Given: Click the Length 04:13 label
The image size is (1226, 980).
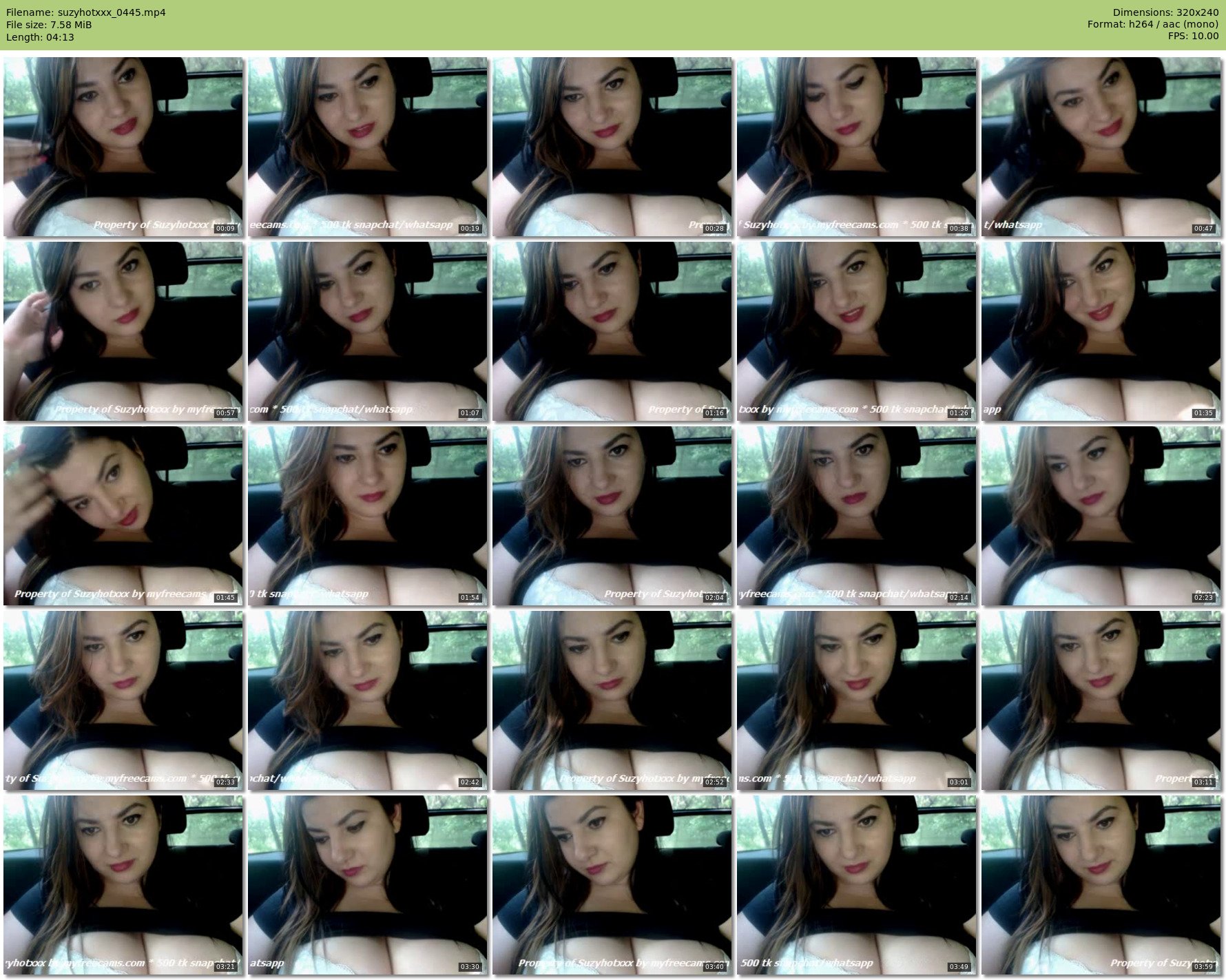Looking at the screenshot, I should click(x=40, y=37).
